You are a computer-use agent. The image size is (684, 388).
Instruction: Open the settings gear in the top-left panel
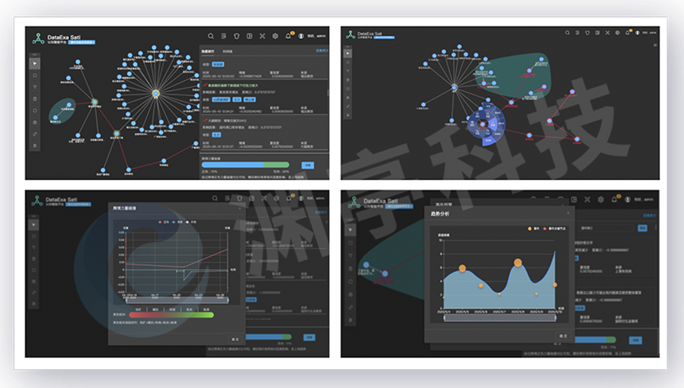pyautogui.click(x=275, y=36)
